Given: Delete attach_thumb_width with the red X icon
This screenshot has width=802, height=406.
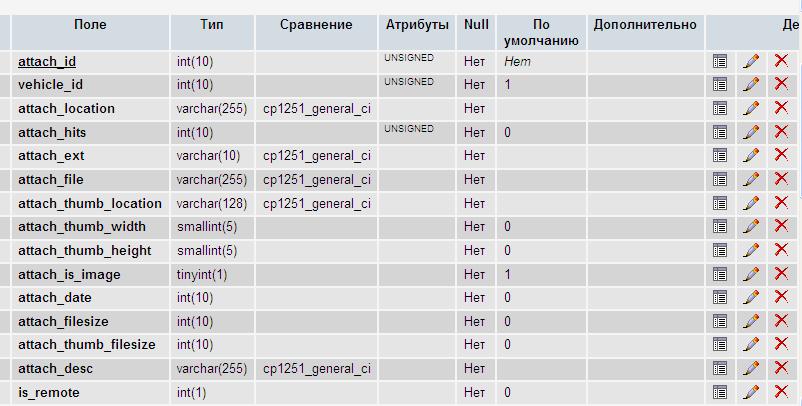Looking at the screenshot, I should pos(781,227).
